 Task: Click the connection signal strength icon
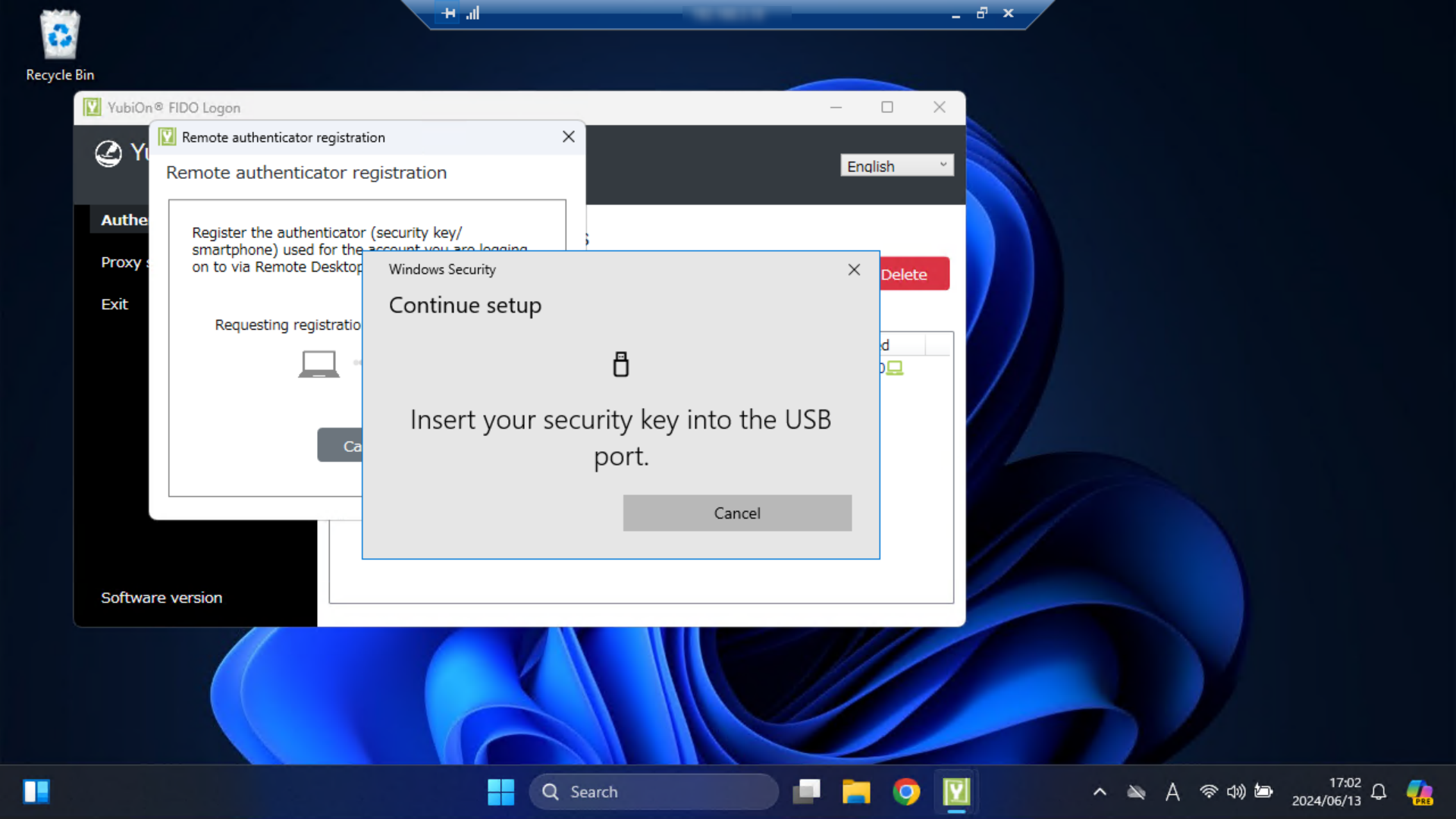tap(473, 13)
